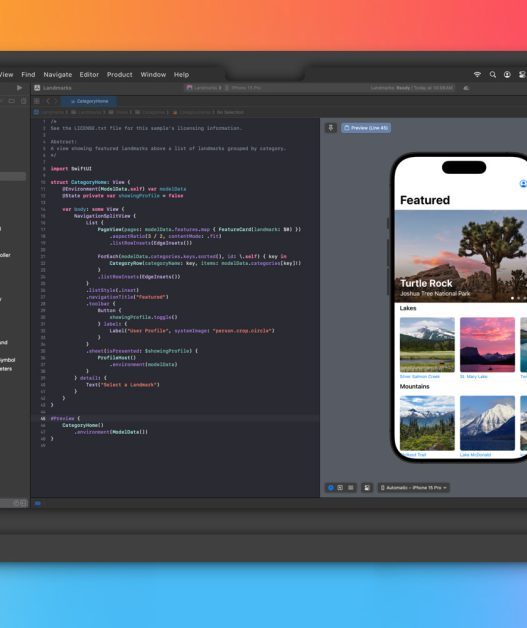Switch to Selectable preview mode
The width and height of the screenshot is (527, 628).
click(340, 487)
